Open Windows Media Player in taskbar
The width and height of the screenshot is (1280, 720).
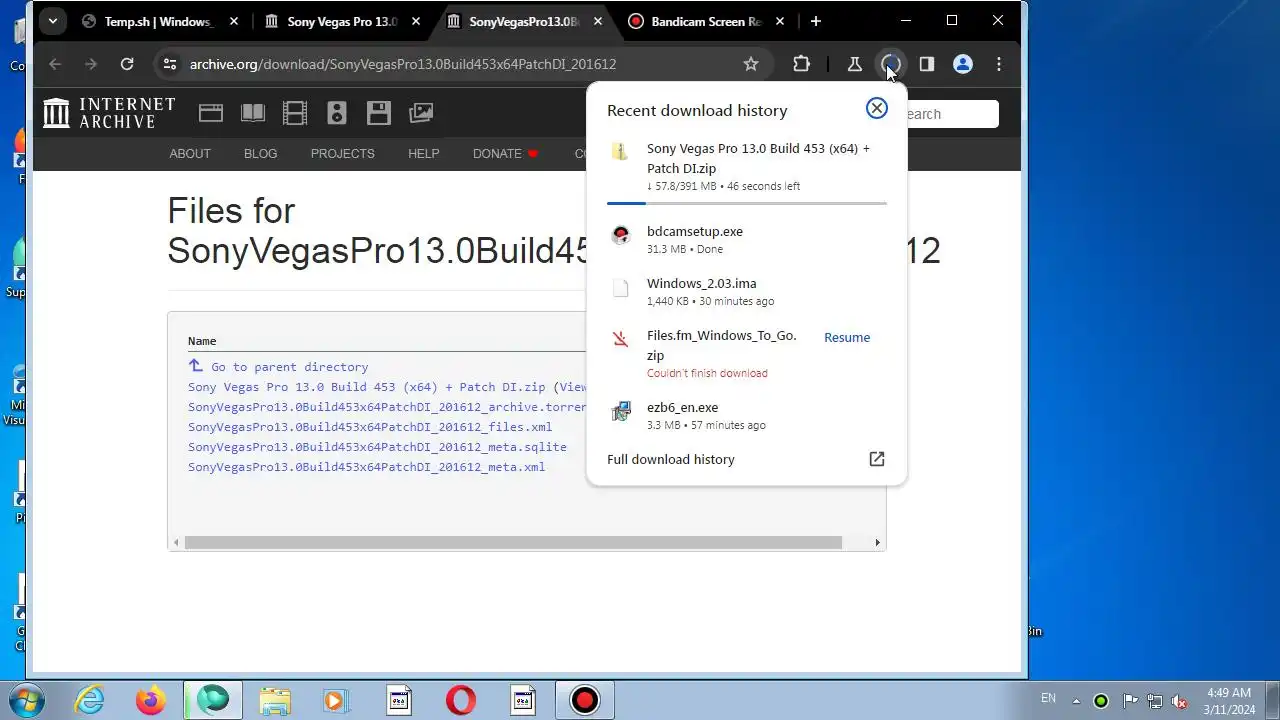[x=337, y=700]
